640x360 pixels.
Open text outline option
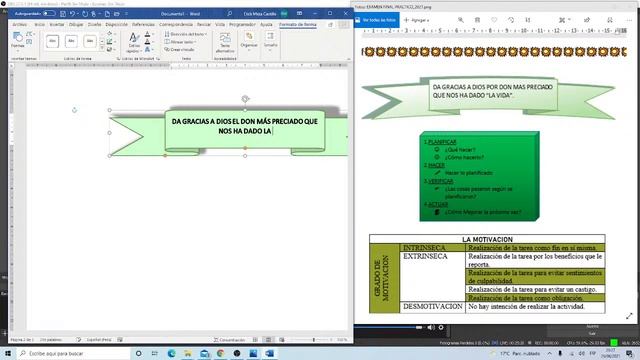(148, 42)
